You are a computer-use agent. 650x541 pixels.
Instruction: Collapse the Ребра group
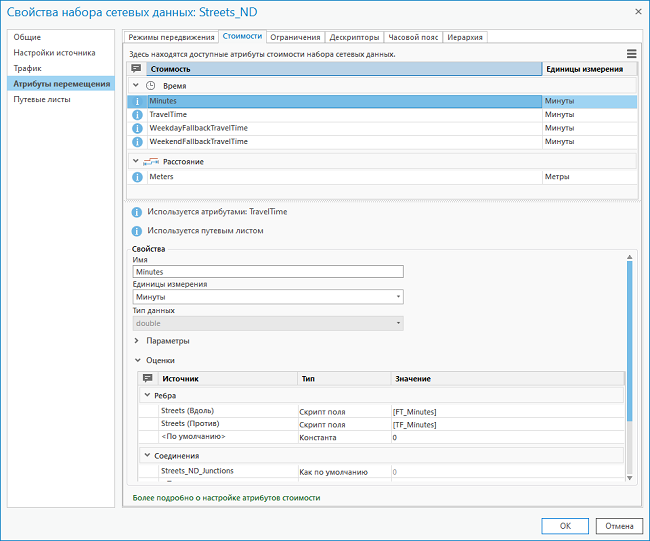(x=146, y=396)
